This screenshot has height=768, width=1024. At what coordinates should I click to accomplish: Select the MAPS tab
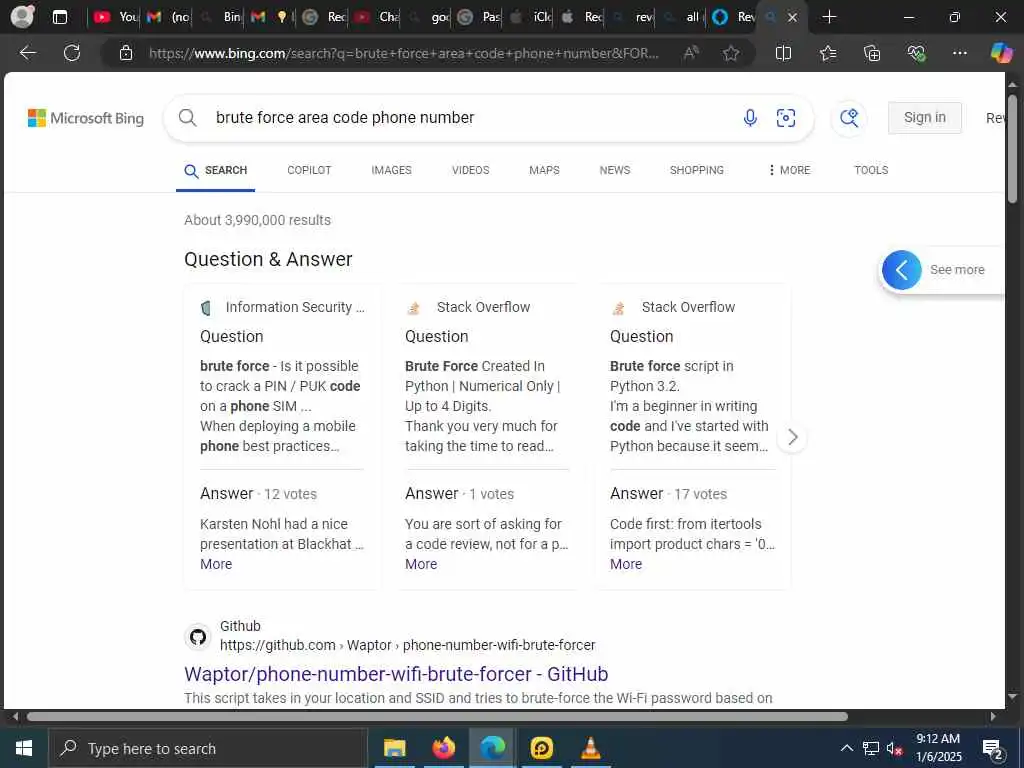tap(544, 170)
